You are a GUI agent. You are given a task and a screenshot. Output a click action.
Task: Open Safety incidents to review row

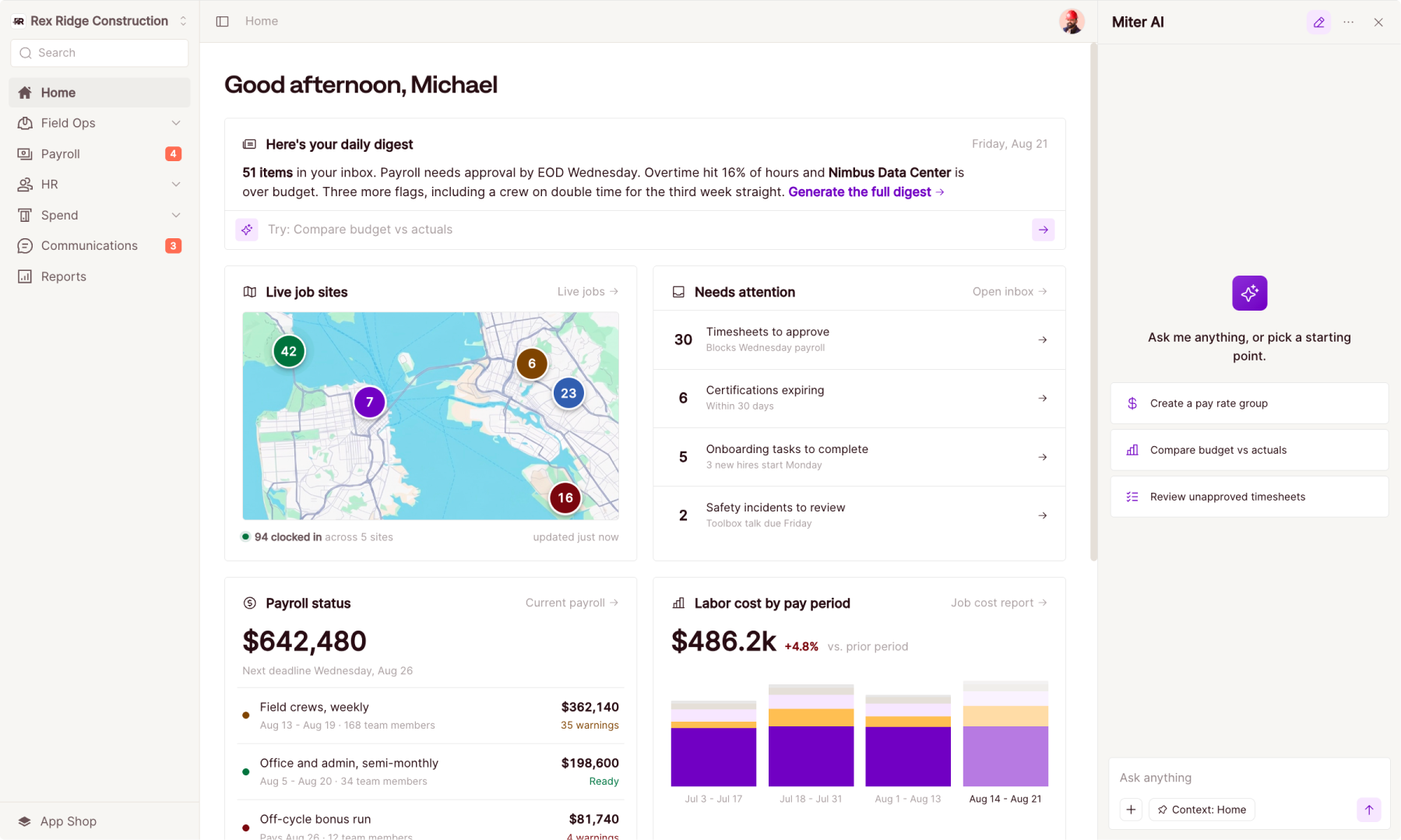click(859, 515)
